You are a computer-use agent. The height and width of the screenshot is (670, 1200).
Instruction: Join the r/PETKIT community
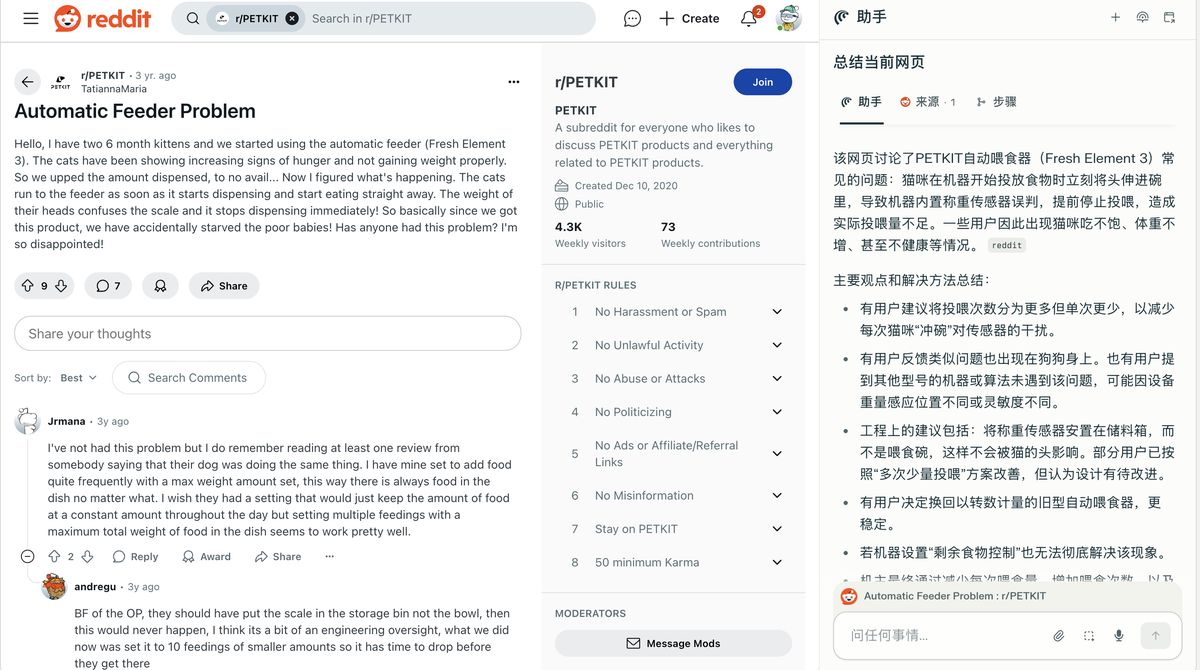762,82
